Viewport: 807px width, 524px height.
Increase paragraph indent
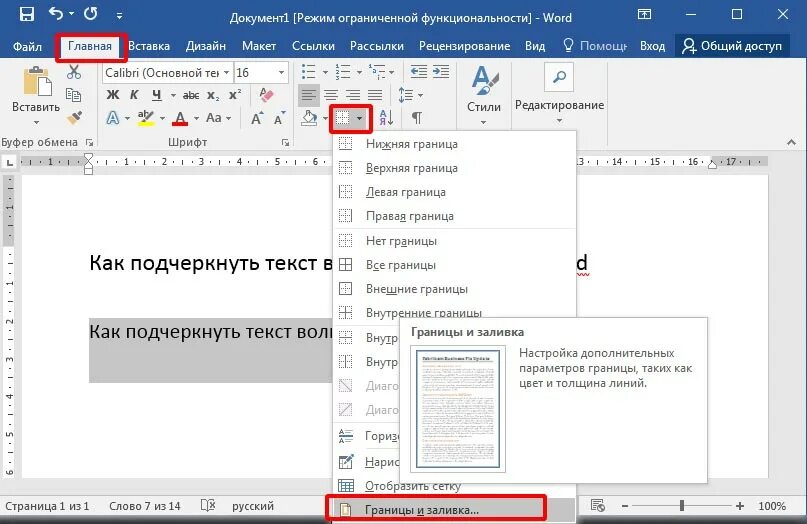click(441, 72)
